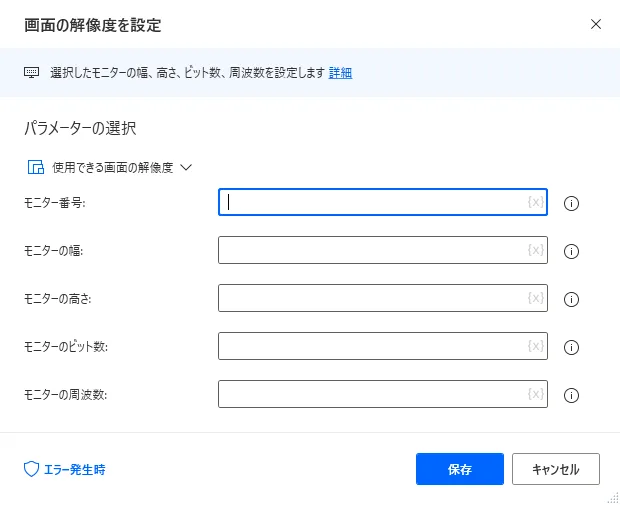The height and width of the screenshot is (505, 620).
Task: Click info icon beside モニターの高さ field
Action: coord(572,299)
